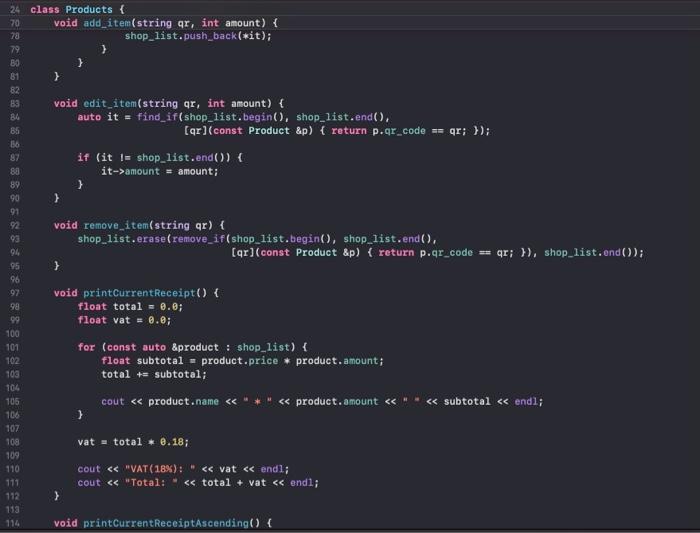Click the 'edit_item' function name

[x=110, y=104]
